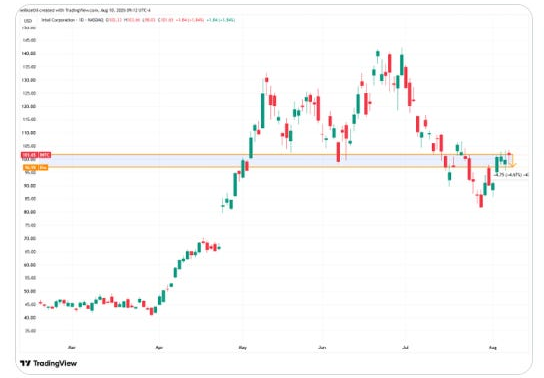Click the 75.00 price axis label
The height and width of the screenshot is (378, 544).
tap(30, 225)
